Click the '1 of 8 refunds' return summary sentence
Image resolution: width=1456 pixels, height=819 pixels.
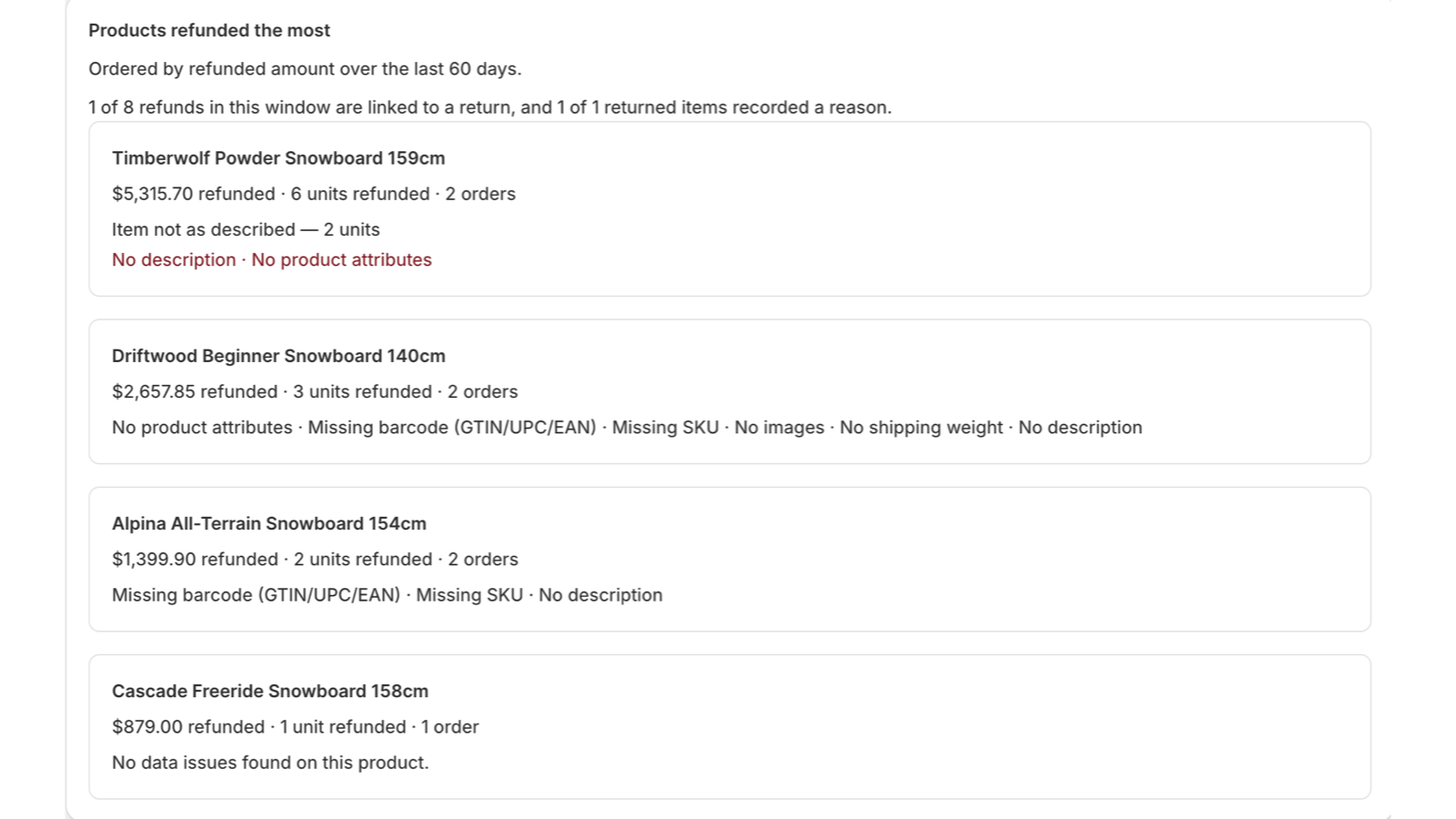(x=490, y=107)
